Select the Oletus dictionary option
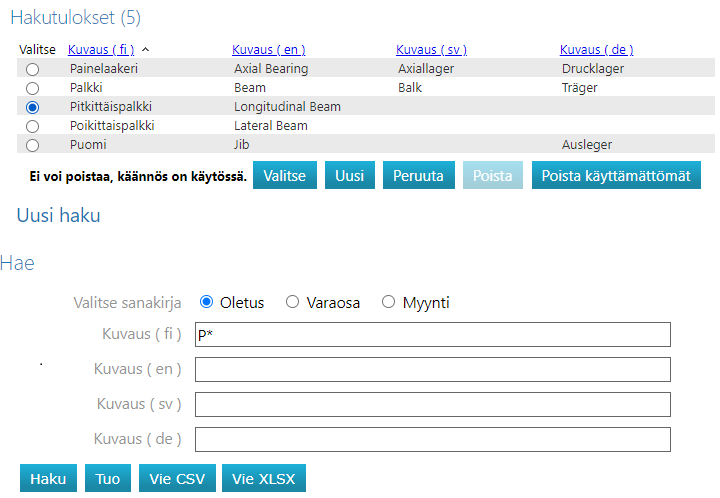The height and width of the screenshot is (498, 720). coord(207,302)
